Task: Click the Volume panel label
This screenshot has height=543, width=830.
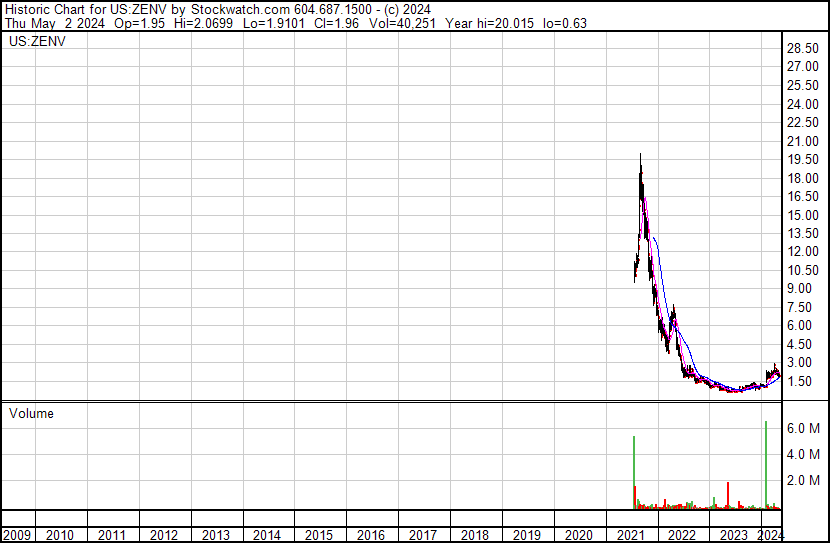Action: 31,413
